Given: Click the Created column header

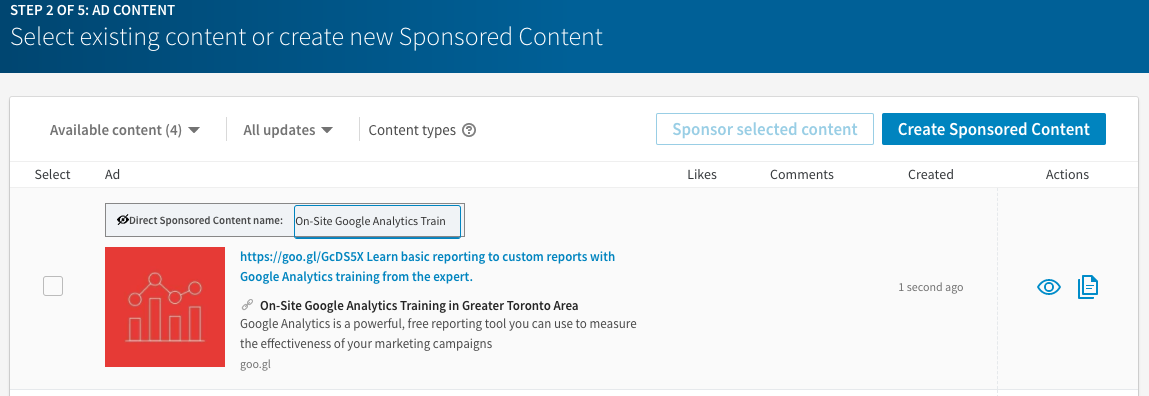Looking at the screenshot, I should 931,175.
